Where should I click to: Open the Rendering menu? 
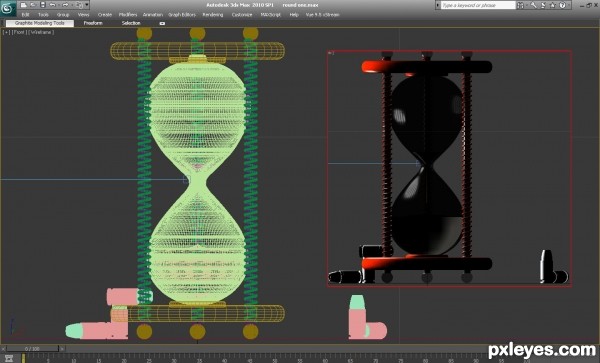[212, 15]
